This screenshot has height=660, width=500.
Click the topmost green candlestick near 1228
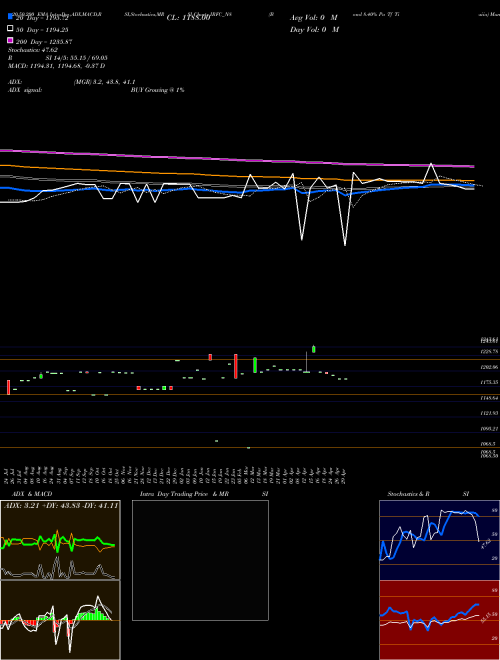pos(314,349)
